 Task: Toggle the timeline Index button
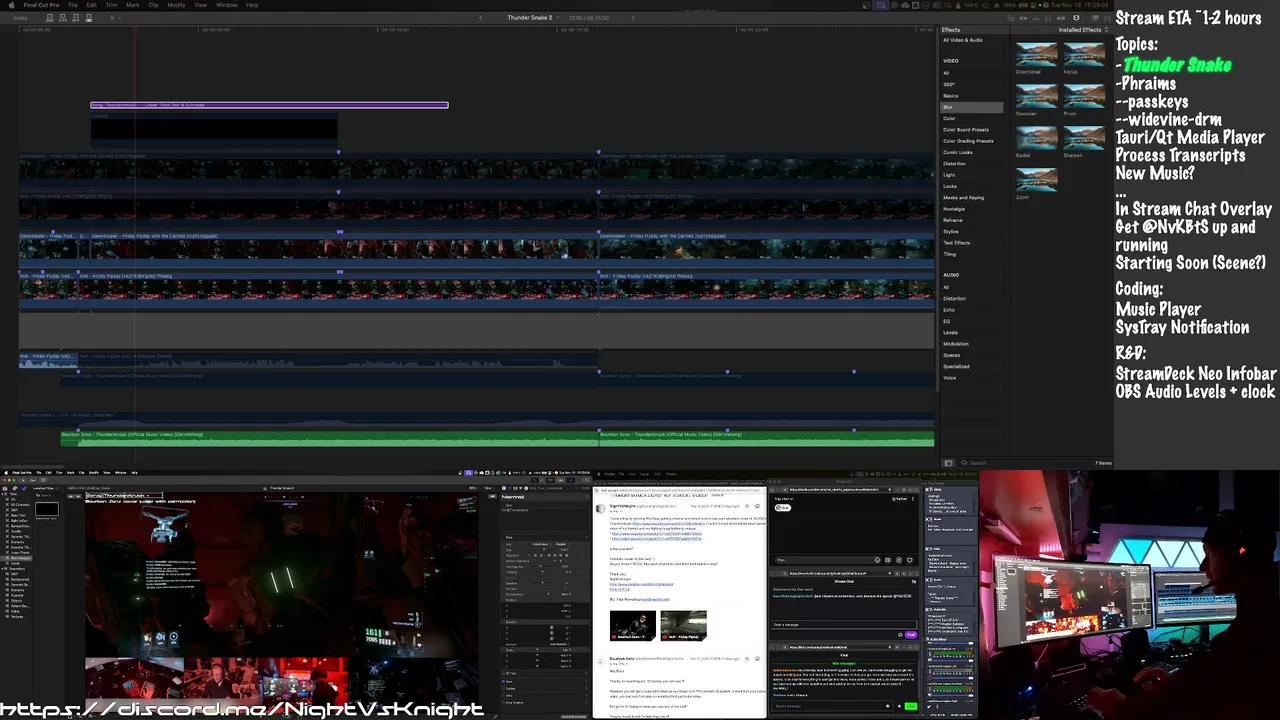click(x=20, y=18)
